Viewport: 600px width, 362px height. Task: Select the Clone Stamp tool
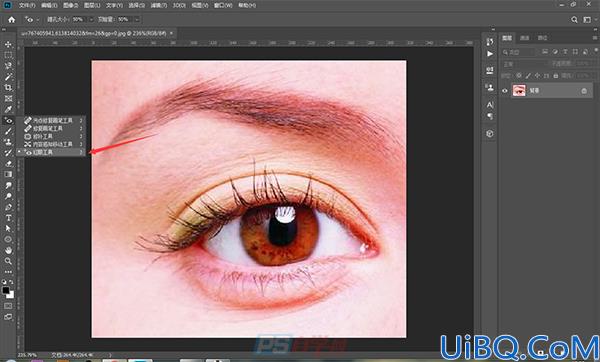8,142
